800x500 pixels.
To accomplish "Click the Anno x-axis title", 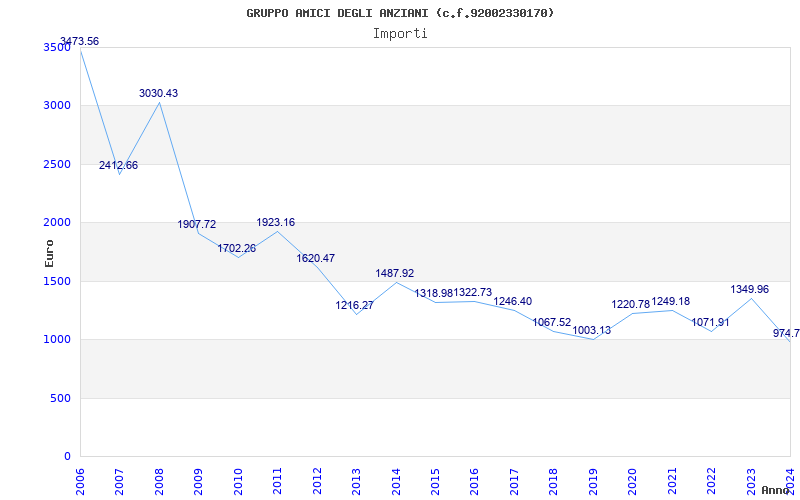I will (x=776, y=490).
